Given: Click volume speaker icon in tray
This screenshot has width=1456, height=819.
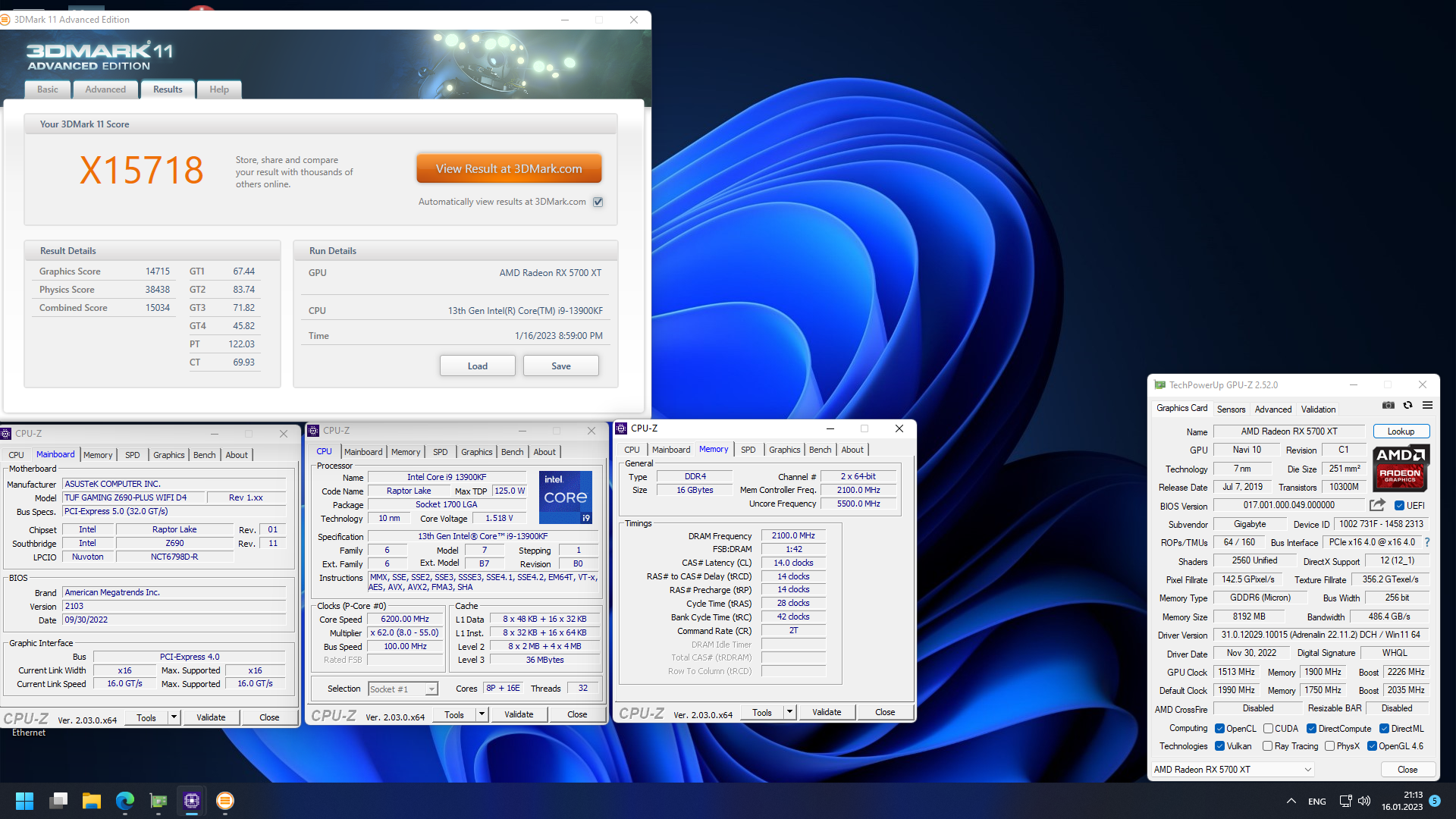Looking at the screenshot, I should pos(1364,801).
